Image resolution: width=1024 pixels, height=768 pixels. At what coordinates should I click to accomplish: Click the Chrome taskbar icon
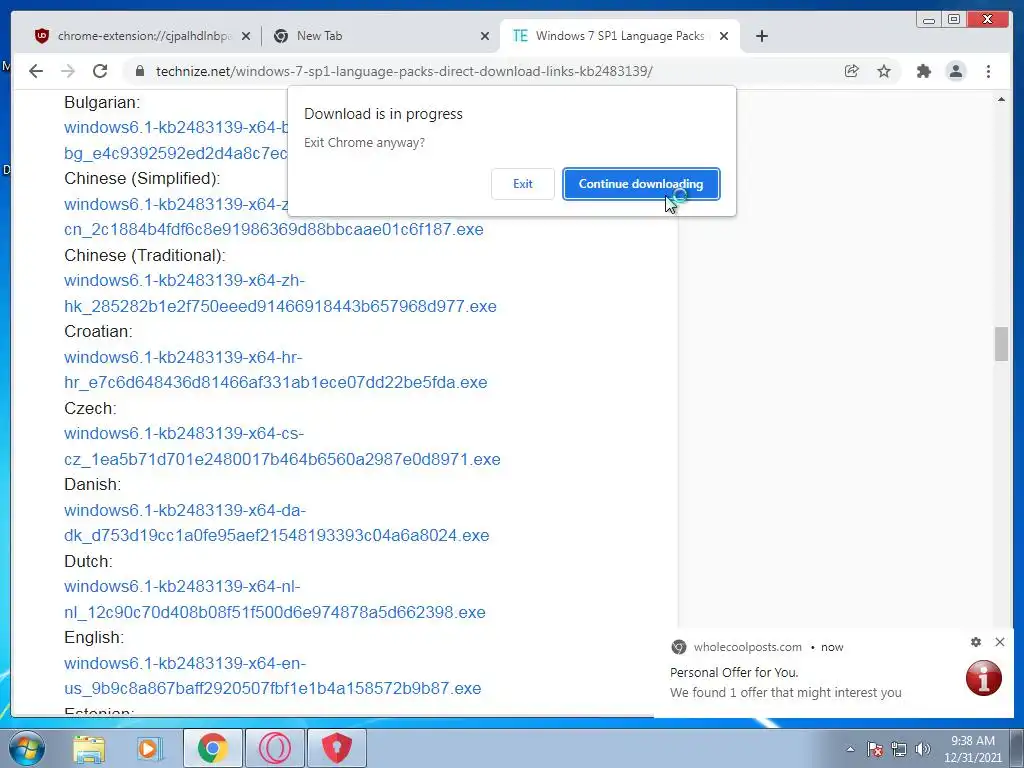click(x=213, y=748)
